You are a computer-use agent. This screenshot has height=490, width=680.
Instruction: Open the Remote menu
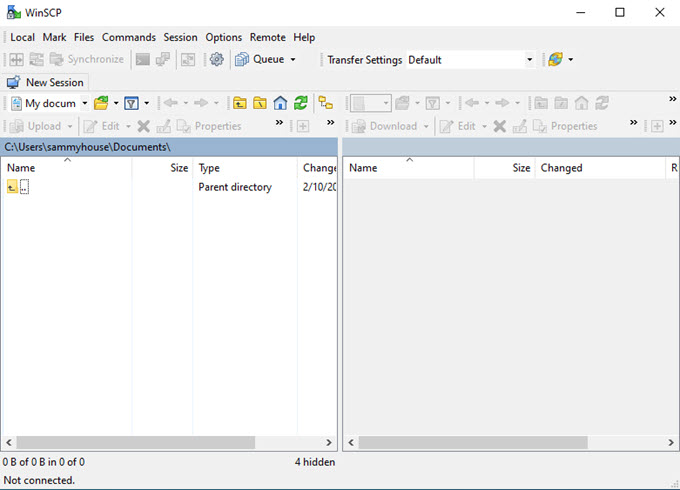pos(267,37)
